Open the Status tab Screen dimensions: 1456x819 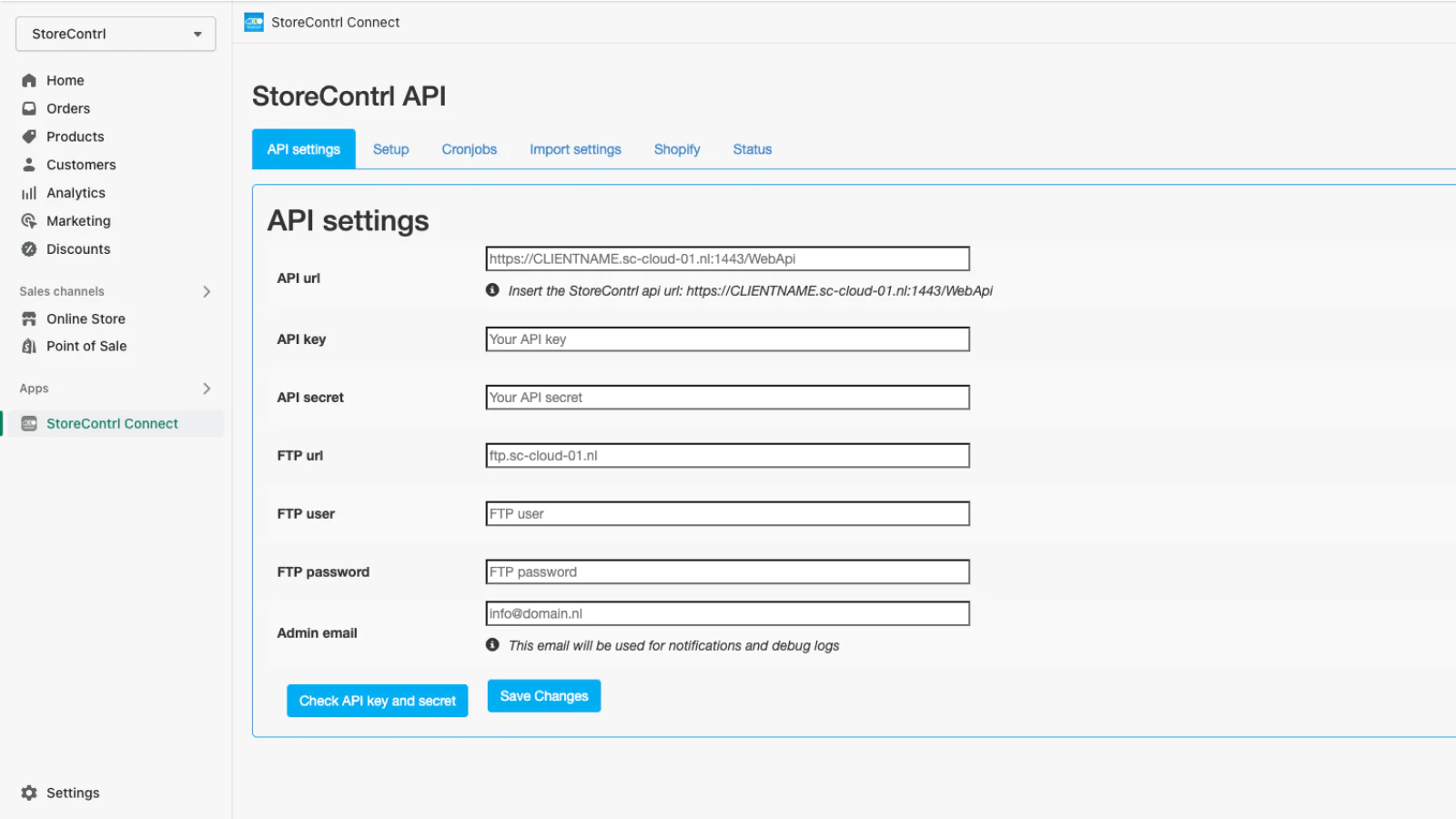pyautogui.click(x=753, y=149)
